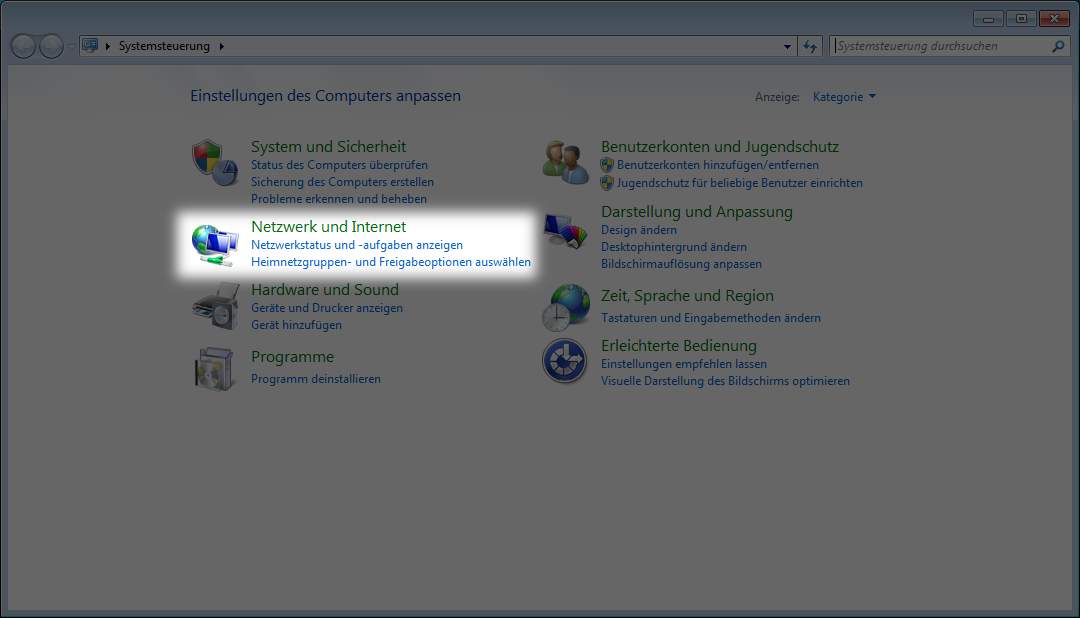Click the Hardware und Sound printer icon
This screenshot has width=1080, height=618.
(214, 305)
